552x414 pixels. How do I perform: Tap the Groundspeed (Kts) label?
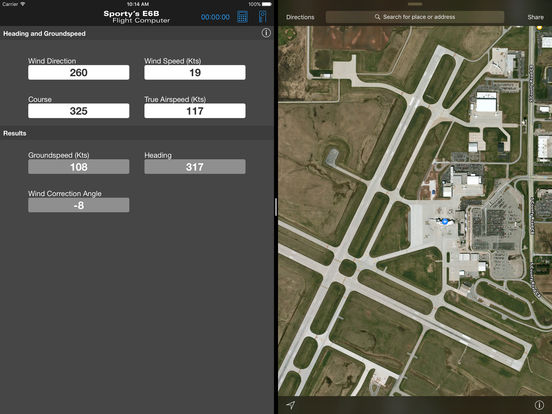(59, 155)
